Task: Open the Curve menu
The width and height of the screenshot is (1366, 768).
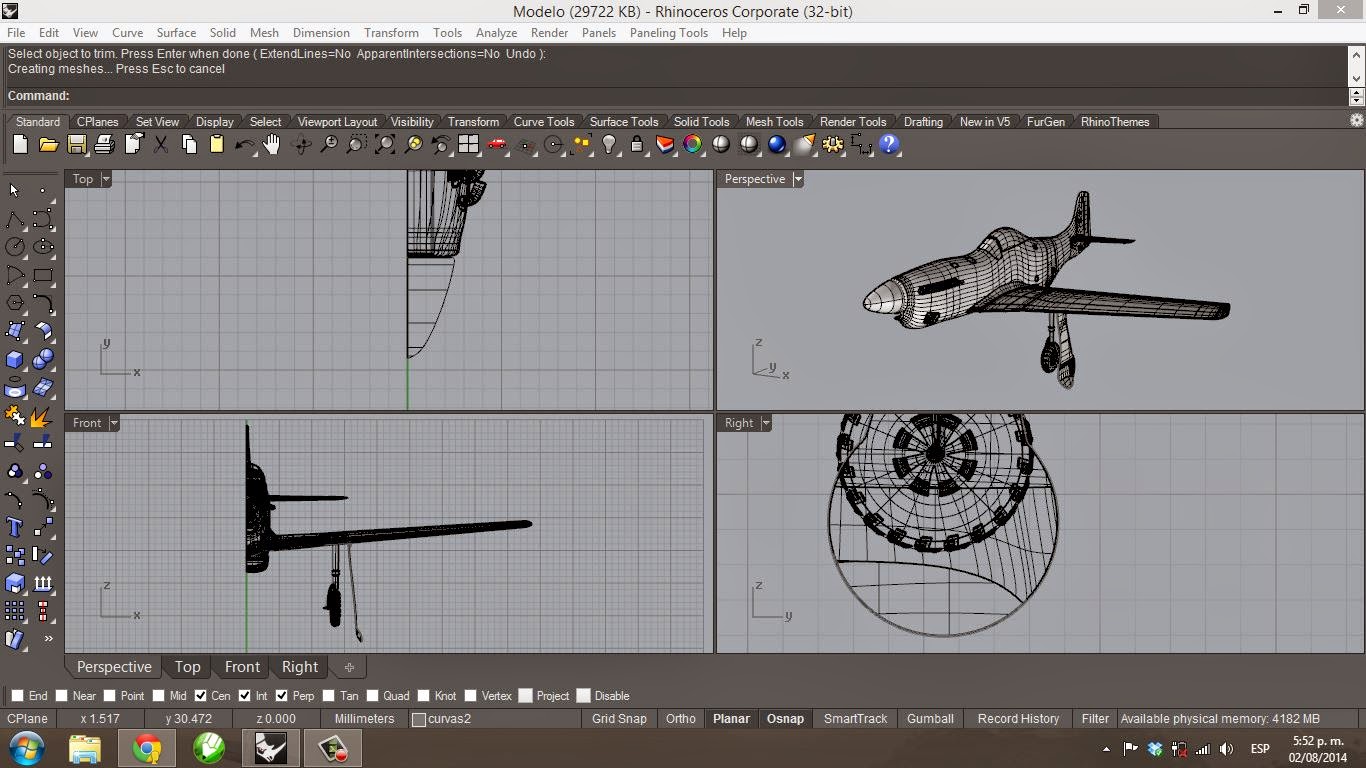Action: [127, 32]
